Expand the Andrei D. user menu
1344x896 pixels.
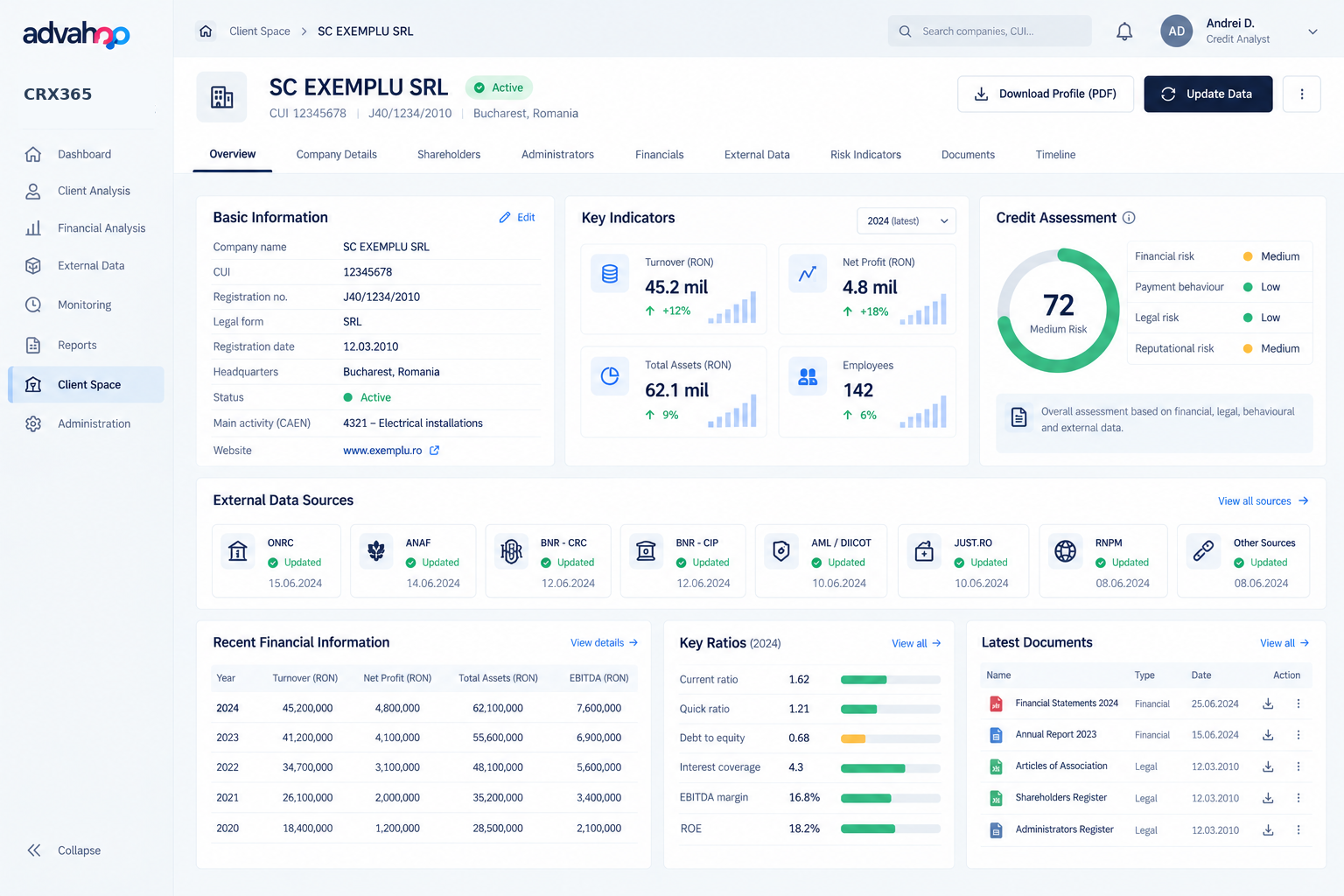(1312, 31)
